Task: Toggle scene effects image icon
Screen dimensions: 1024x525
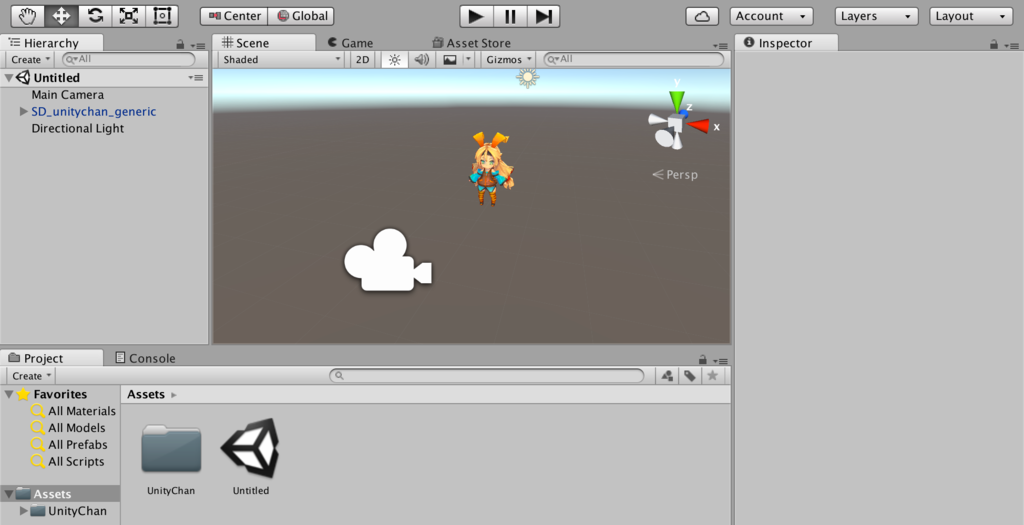Action: 450,59
